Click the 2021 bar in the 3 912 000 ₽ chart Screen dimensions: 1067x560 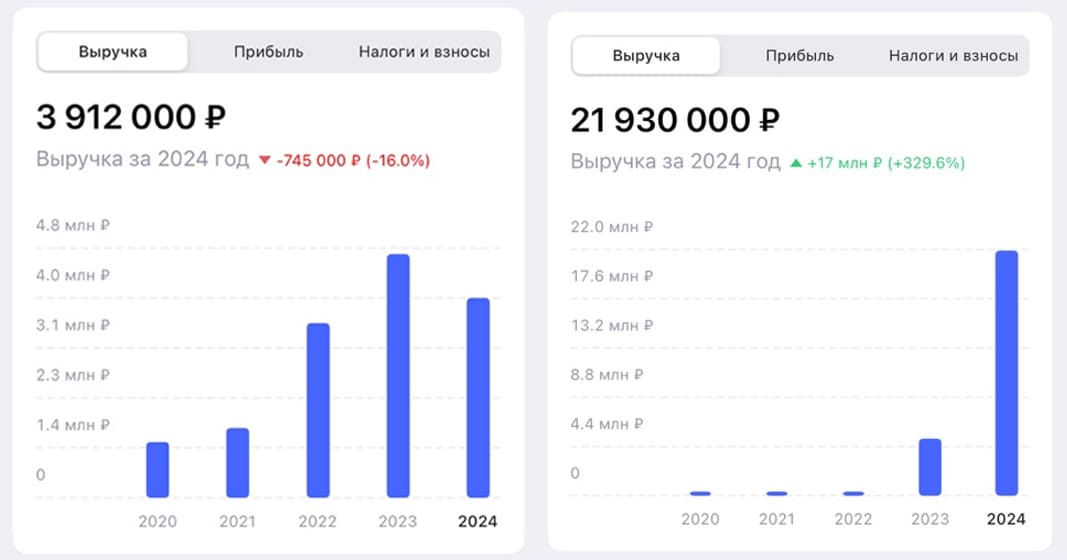238,462
